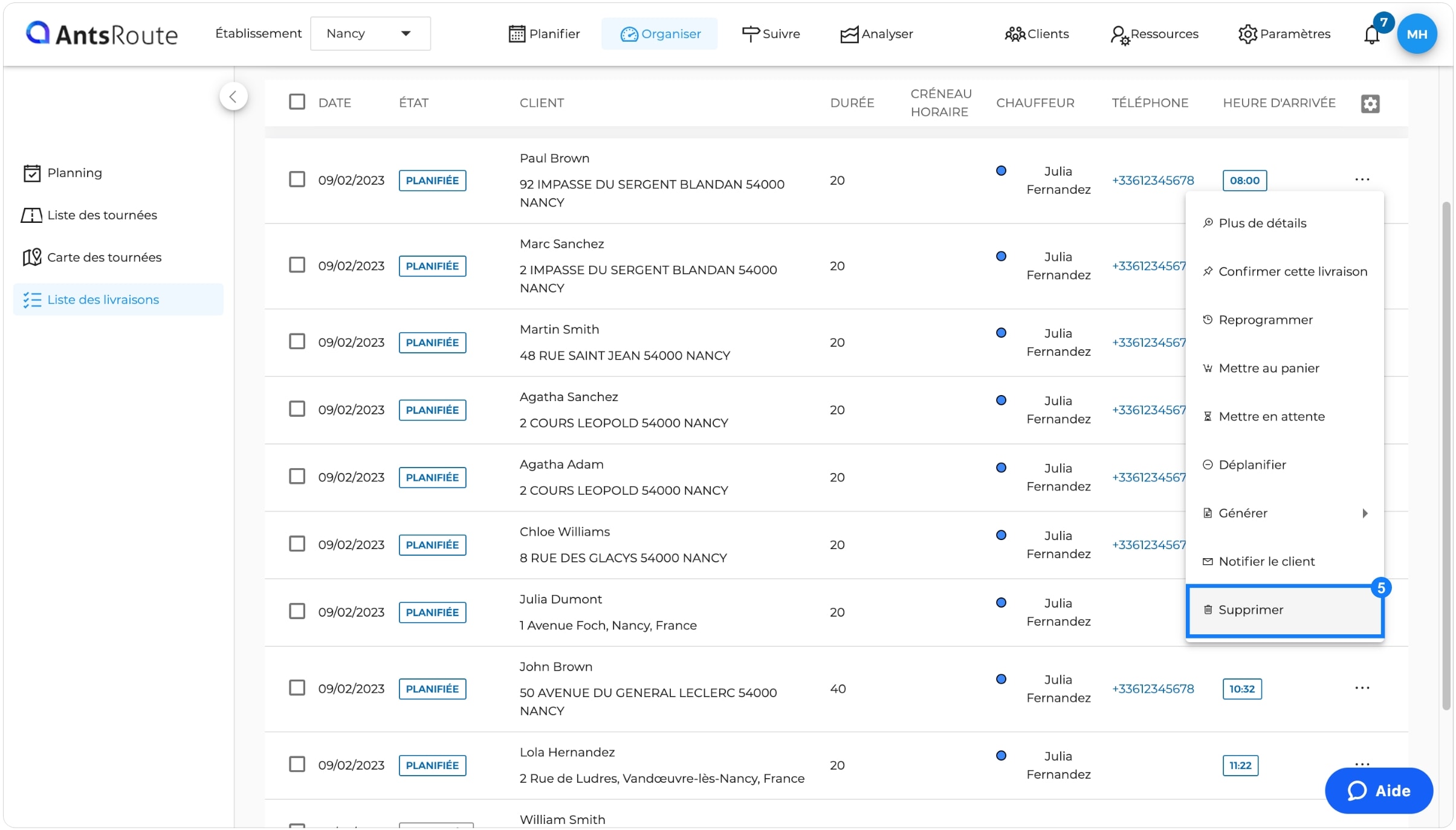Sort by the DURÉE column header

click(x=852, y=103)
